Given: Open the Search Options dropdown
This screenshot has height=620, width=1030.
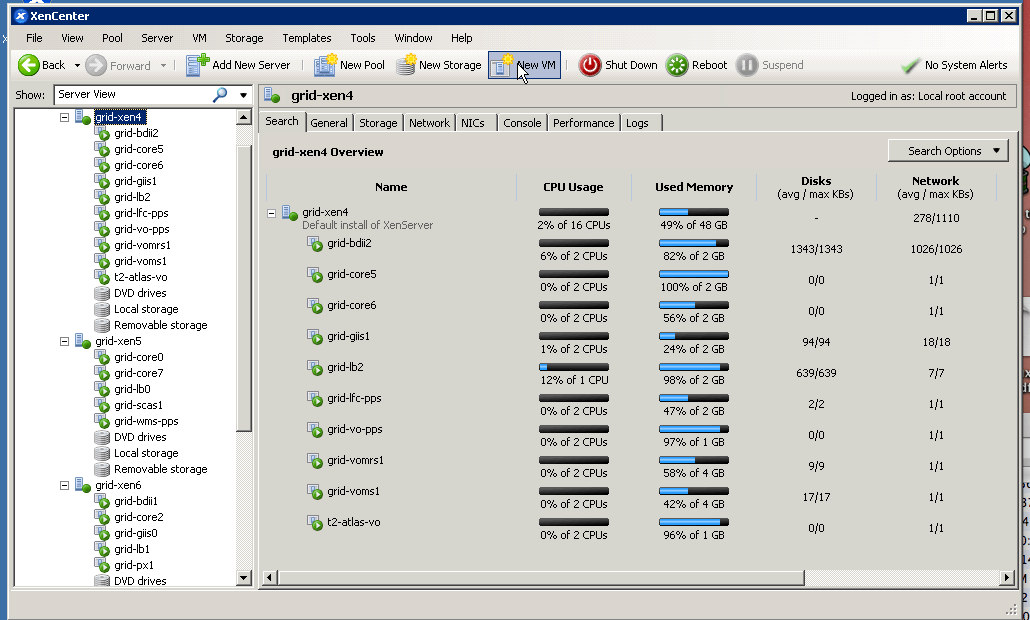Looking at the screenshot, I should (x=948, y=150).
